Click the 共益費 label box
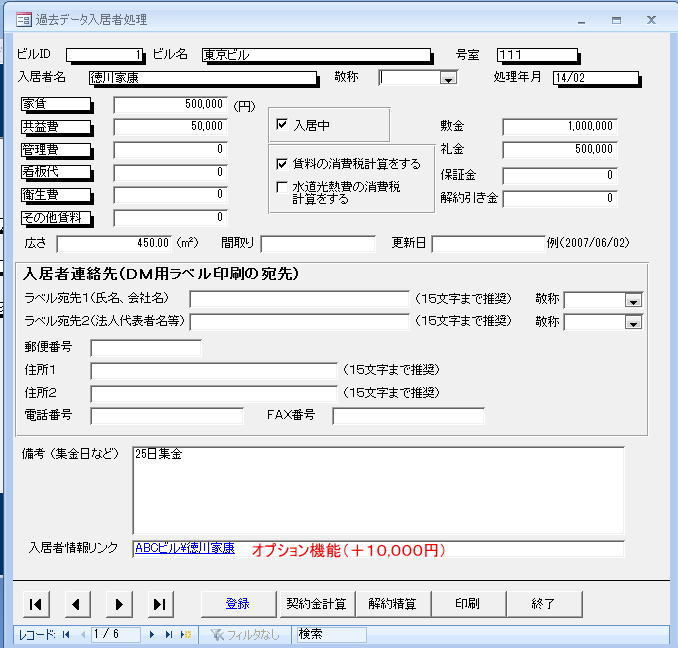The height and width of the screenshot is (648, 678). coord(56,127)
